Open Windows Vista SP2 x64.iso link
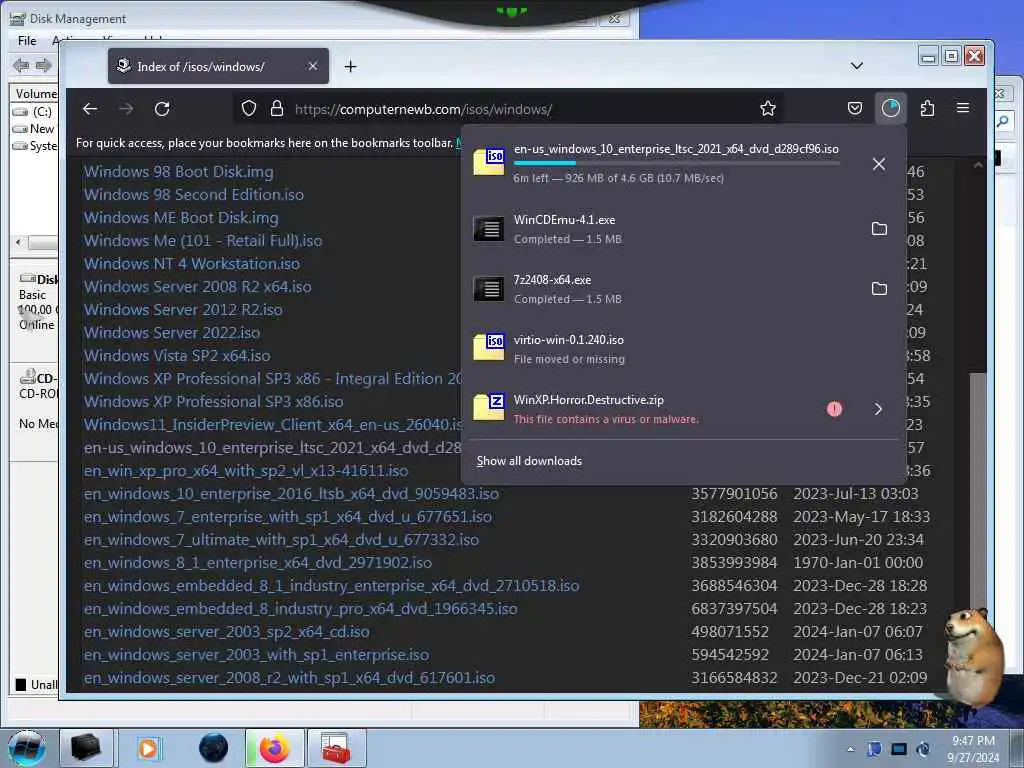 (177, 356)
